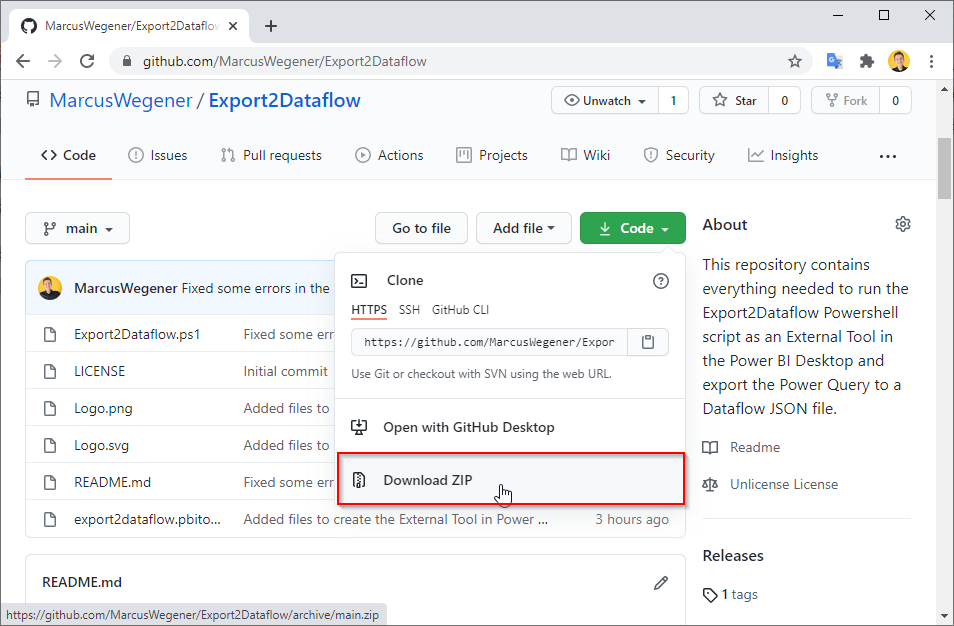Expand the Add file dropdown
This screenshot has width=954, height=626.
tap(524, 228)
